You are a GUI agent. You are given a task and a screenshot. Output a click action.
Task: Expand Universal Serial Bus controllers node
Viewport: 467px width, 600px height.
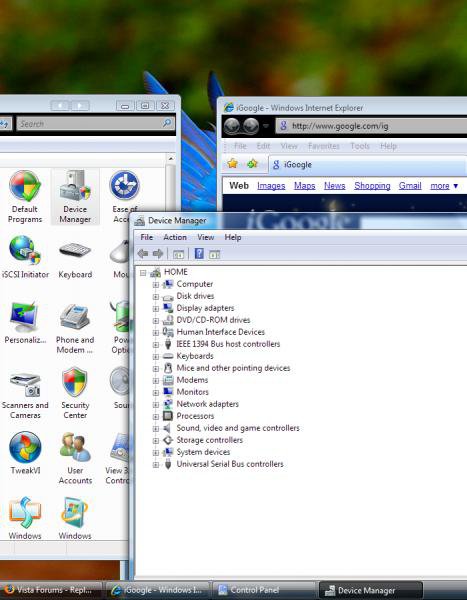(155, 465)
